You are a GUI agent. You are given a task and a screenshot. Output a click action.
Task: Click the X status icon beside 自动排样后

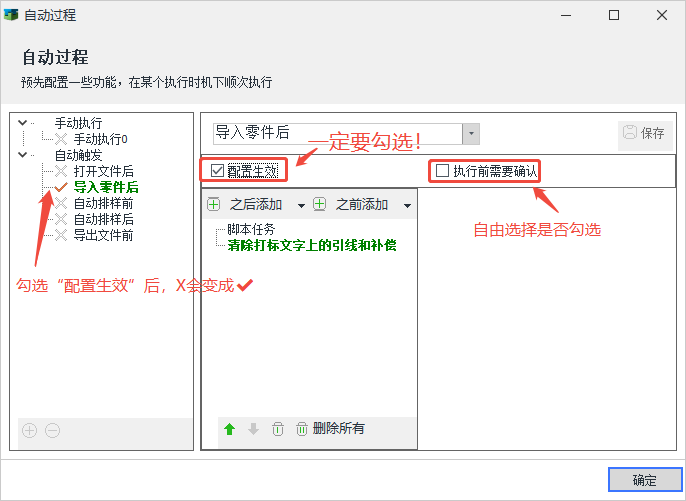click(61, 219)
